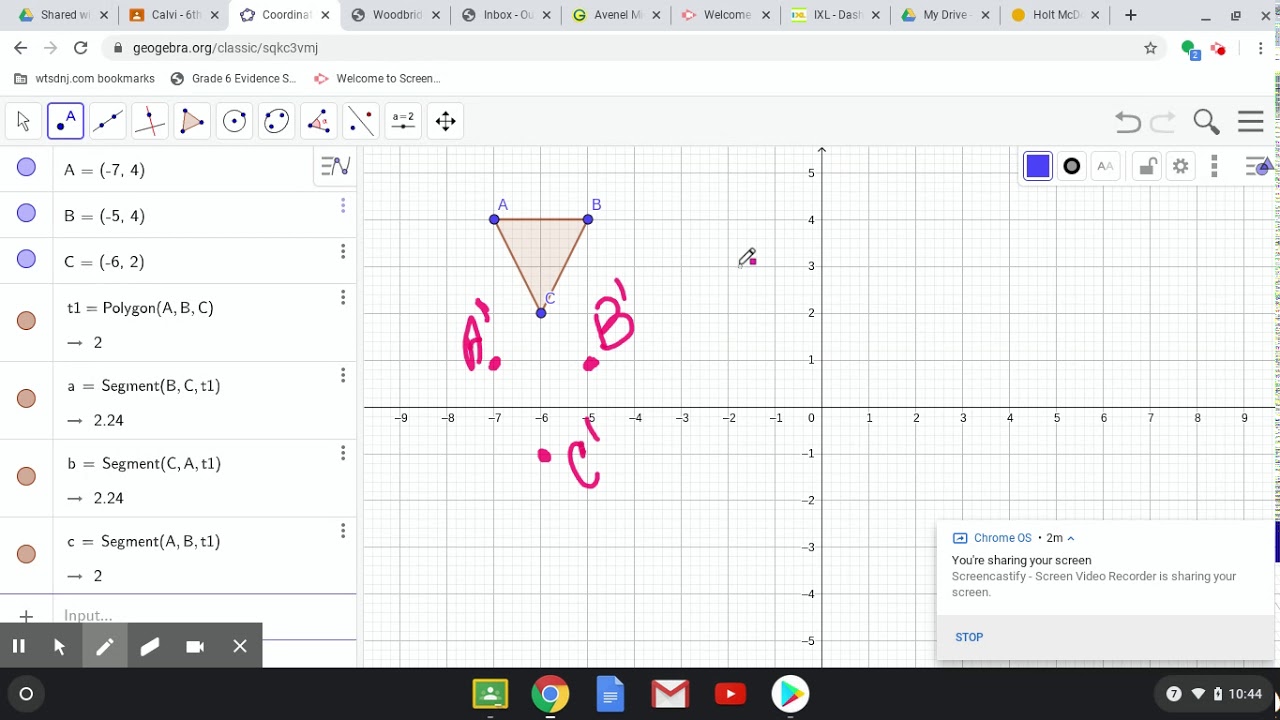Toggle the Algebra view style bar
The height and width of the screenshot is (720, 1280).
pyautogui.click(x=336, y=167)
